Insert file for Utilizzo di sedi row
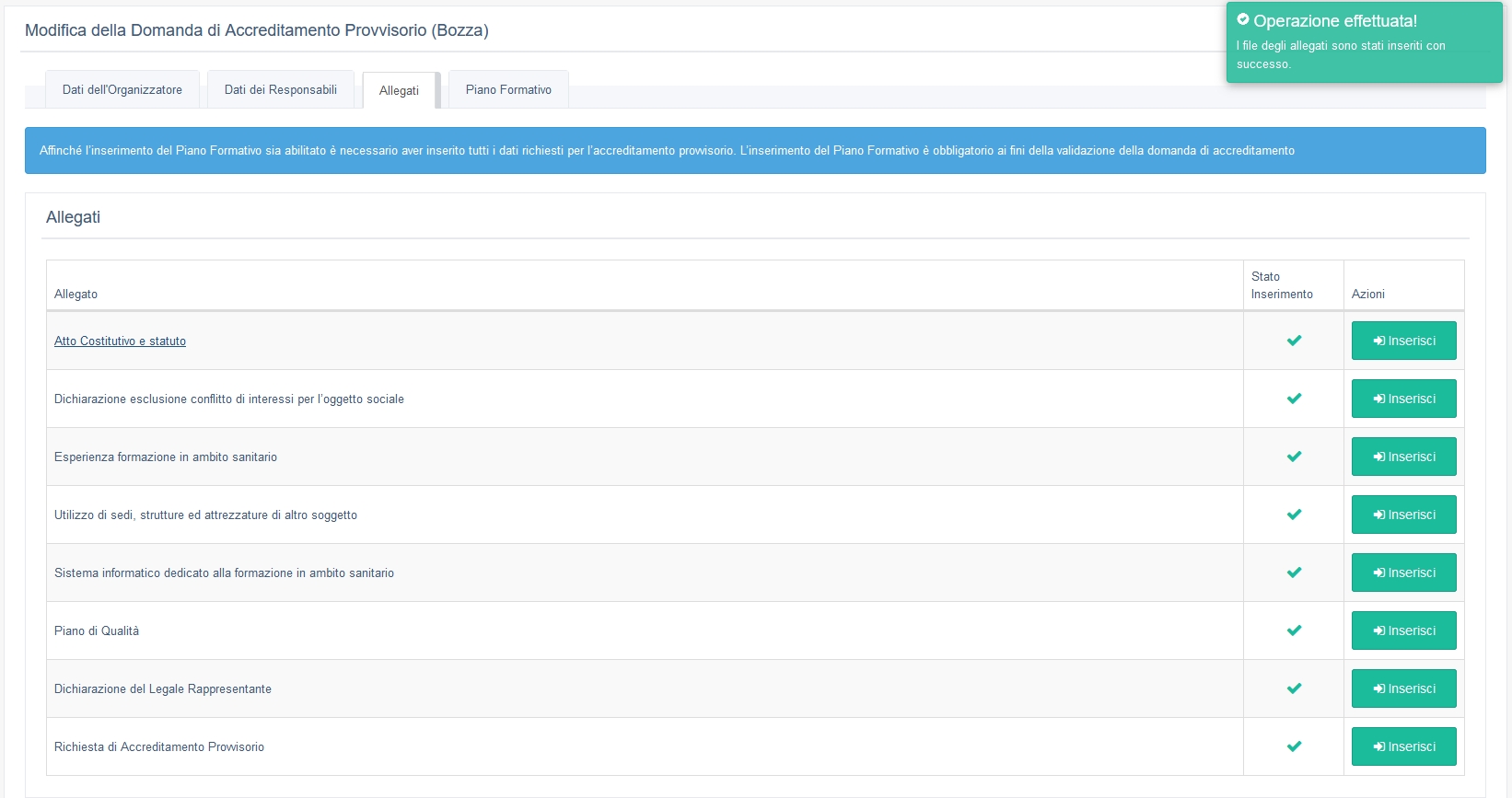 [1403, 515]
